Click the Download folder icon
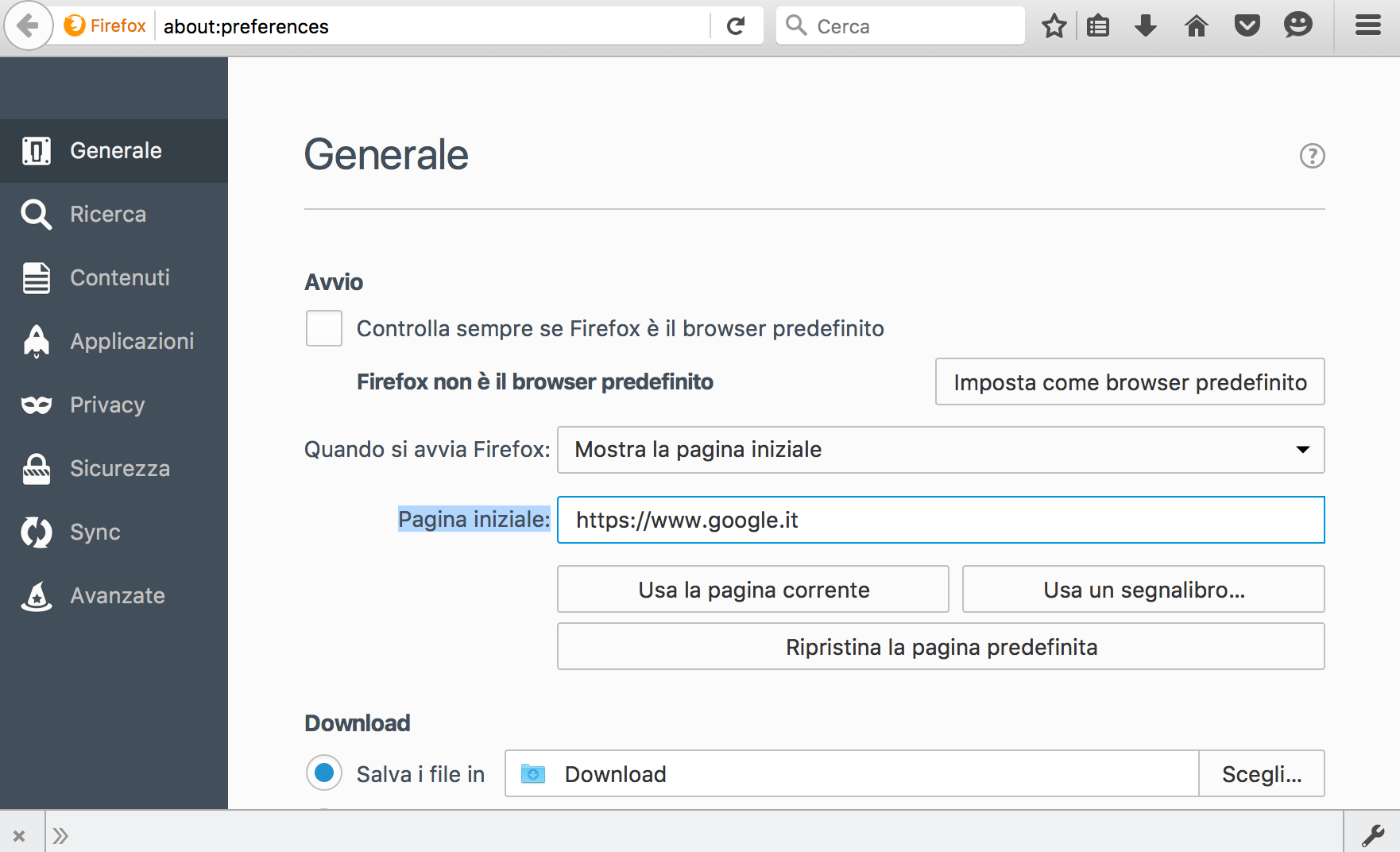The height and width of the screenshot is (852, 1400). tap(533, 773)
